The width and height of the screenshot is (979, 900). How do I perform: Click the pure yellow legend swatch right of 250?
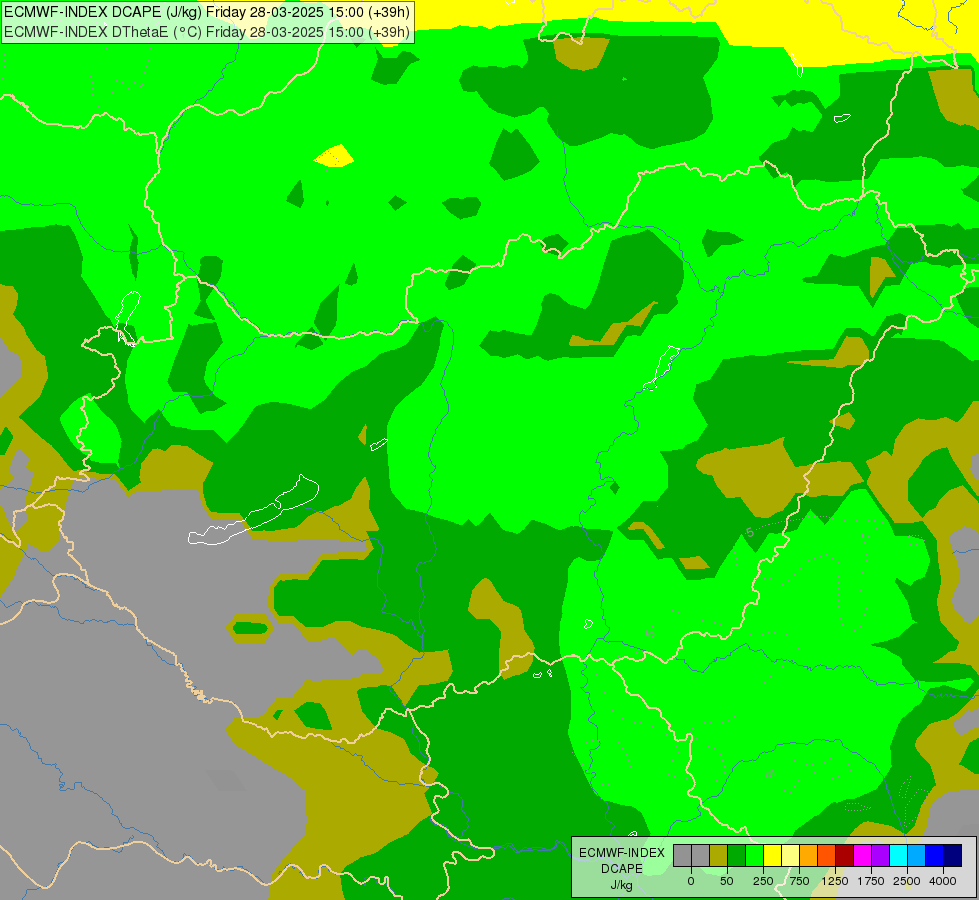(772, 855)
